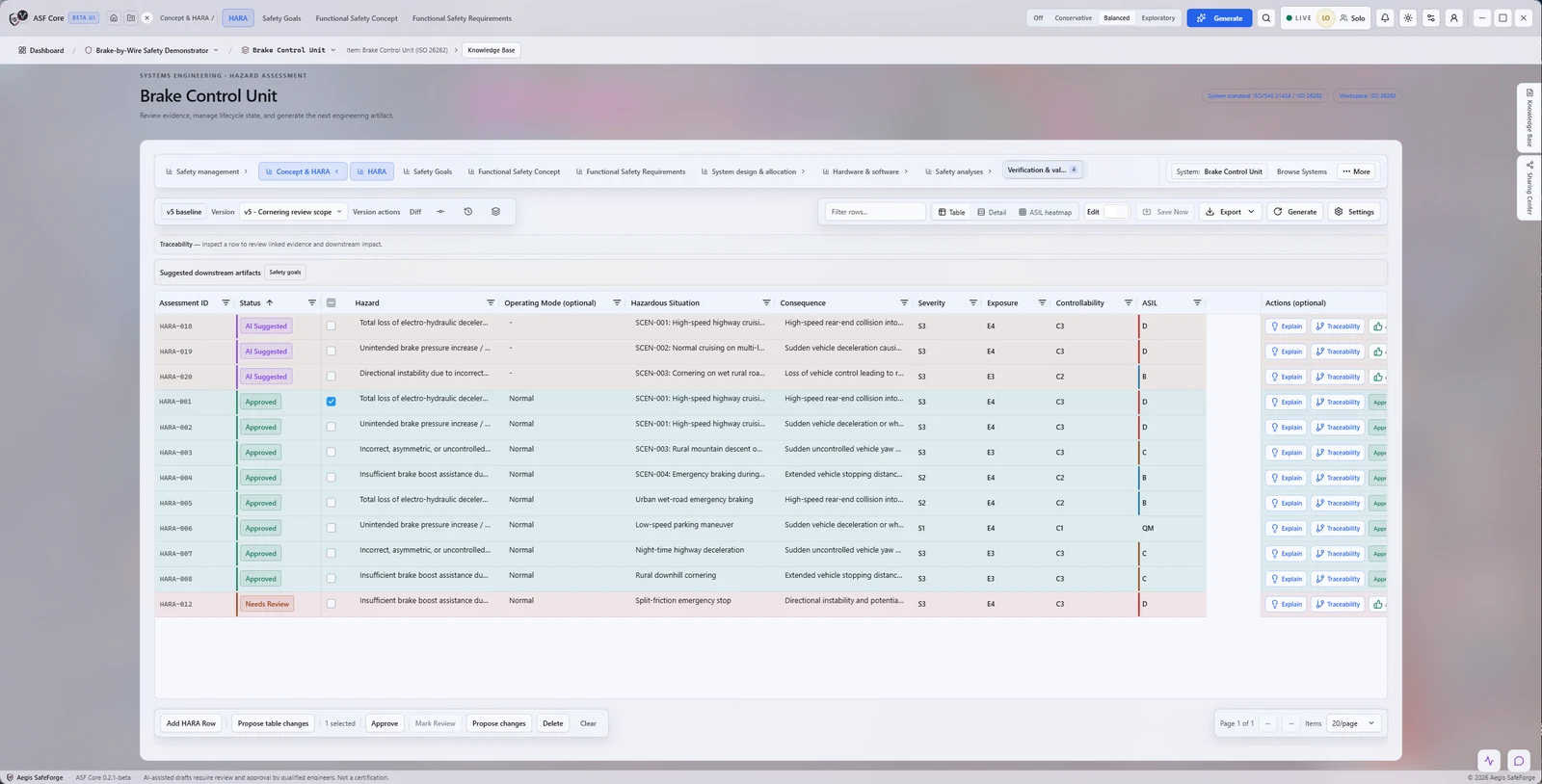Filter the Severity column
Image resolution: width=1542 pixels, height=784 pixels.
tap(972, 302)
